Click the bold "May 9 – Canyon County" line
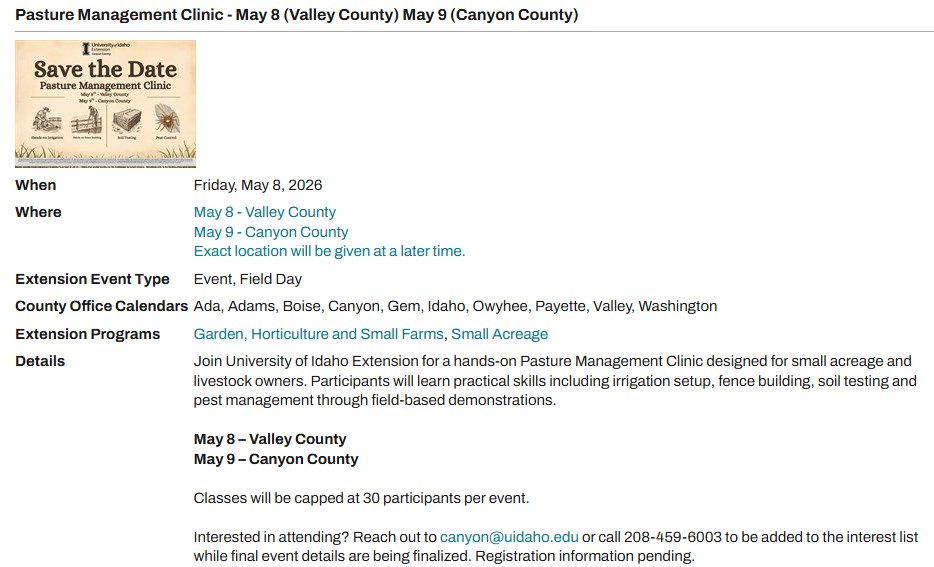The image size is (934, 567). pyautogui.click(x=276, y=459)
